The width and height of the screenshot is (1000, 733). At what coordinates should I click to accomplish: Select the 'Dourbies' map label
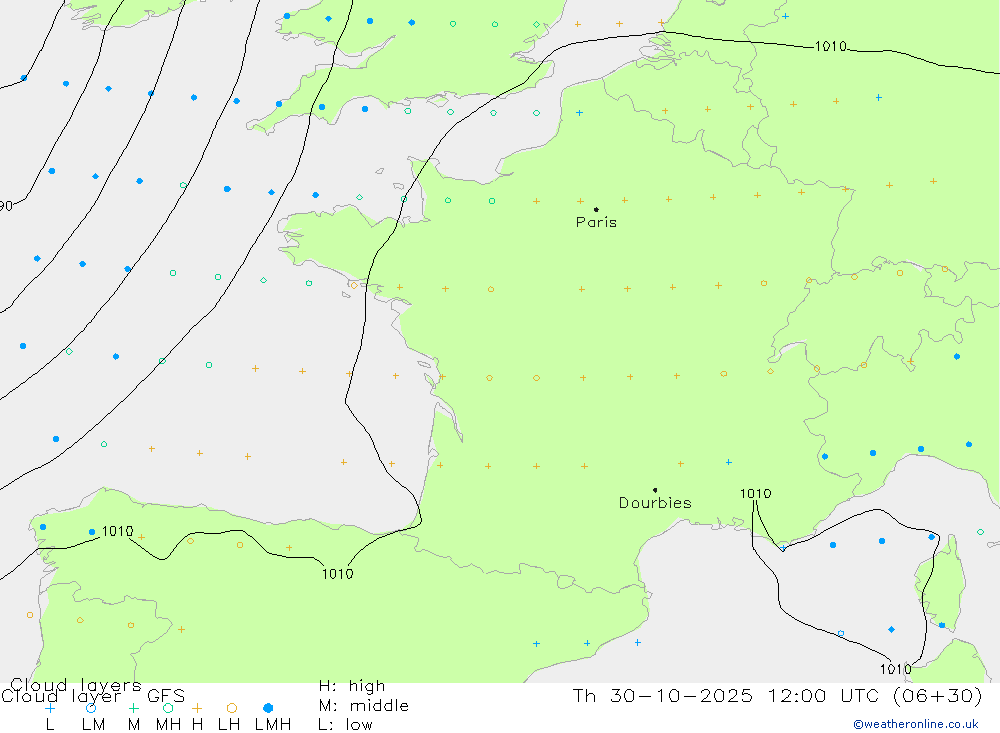click(655, 503)
